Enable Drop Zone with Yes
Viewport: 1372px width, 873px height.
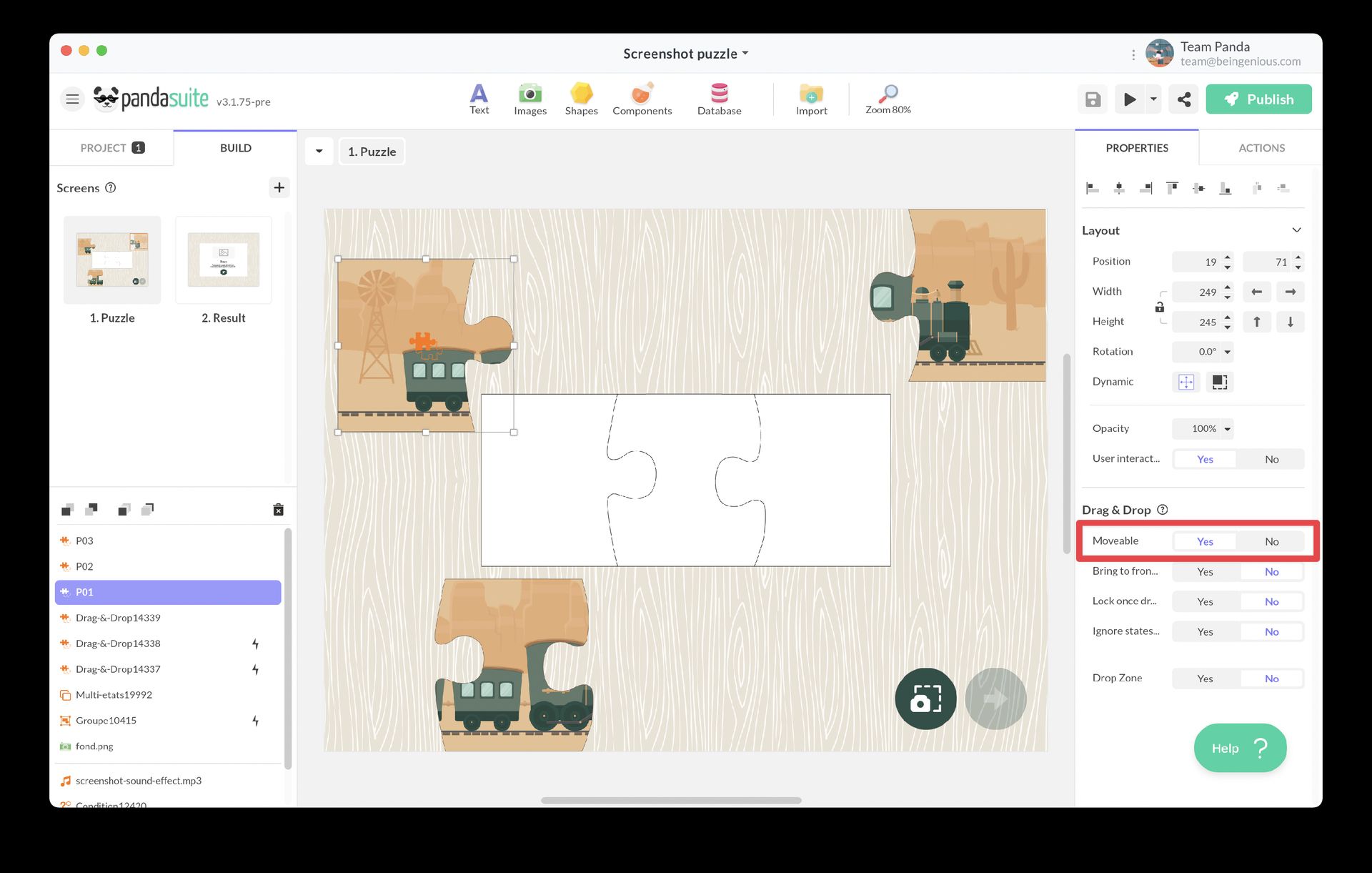pos(1205,679)
